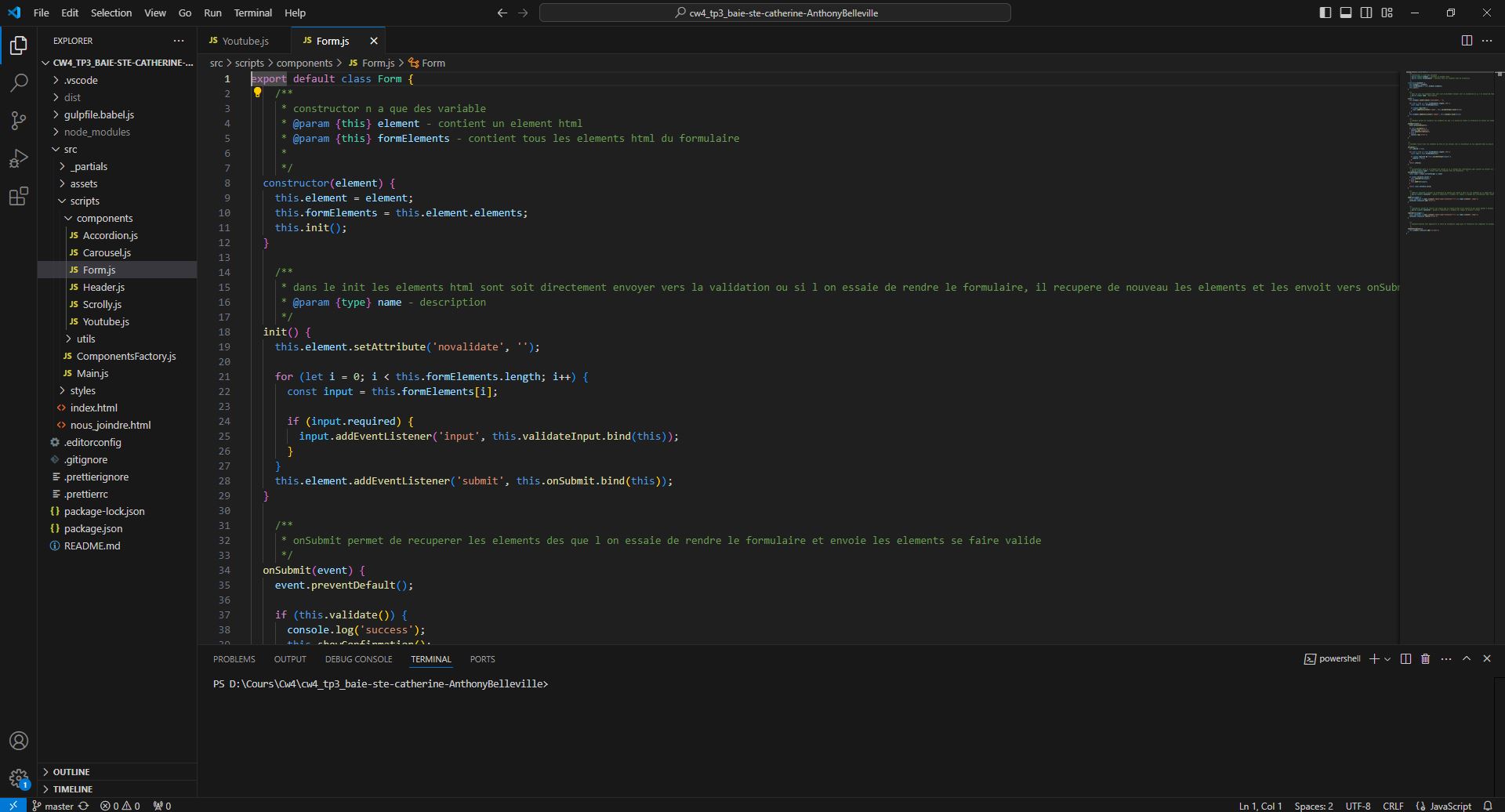Open the Accounts menu icon
The image size is (1505, 812).
[x=19, y=741]
